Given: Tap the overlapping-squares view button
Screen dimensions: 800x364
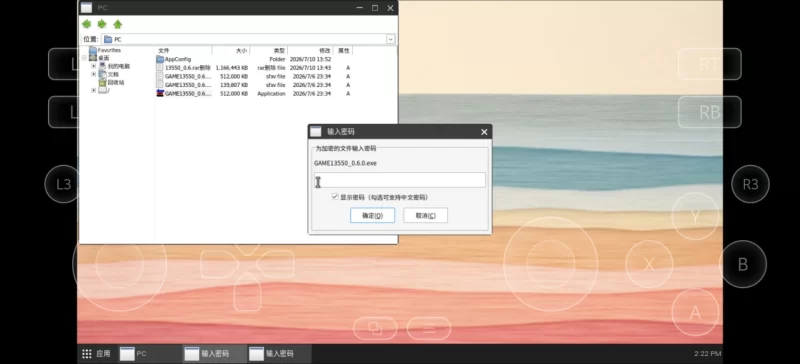Looking at the screenshot, I should (375, 328).
